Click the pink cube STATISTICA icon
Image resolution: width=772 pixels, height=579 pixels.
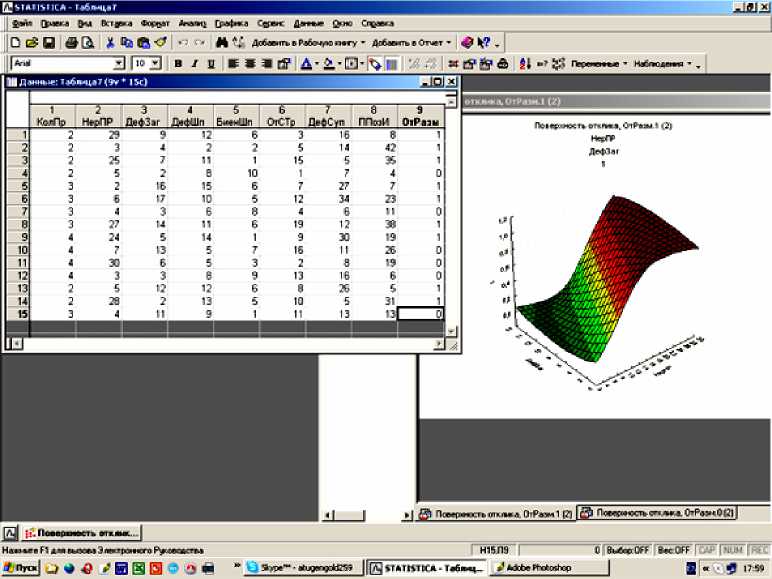tap(467, 43)
